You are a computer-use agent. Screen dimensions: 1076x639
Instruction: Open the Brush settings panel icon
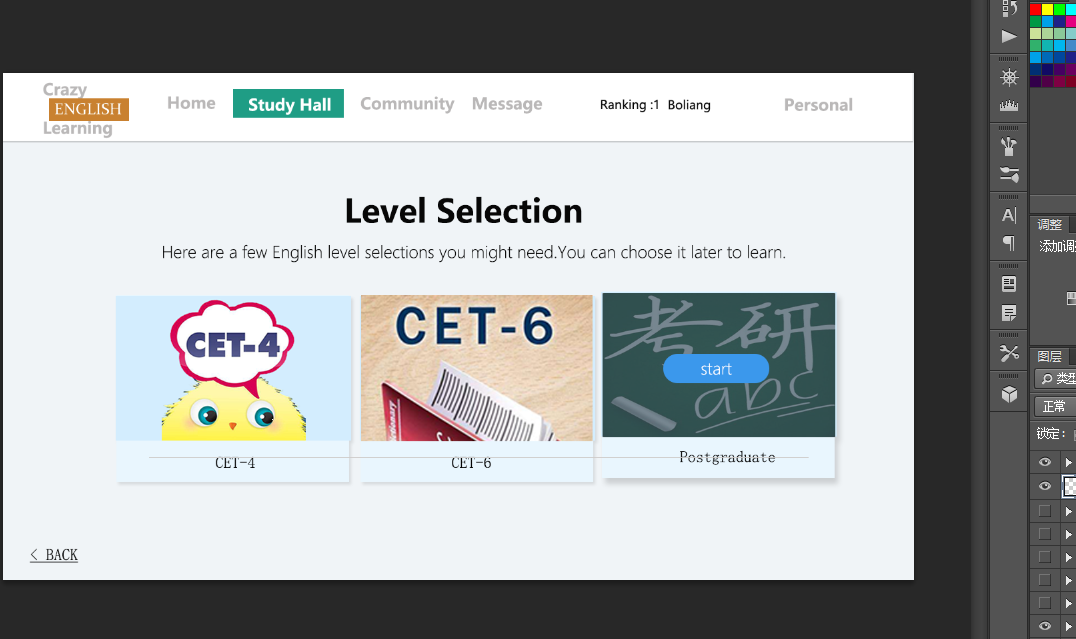pos(1009,175)
